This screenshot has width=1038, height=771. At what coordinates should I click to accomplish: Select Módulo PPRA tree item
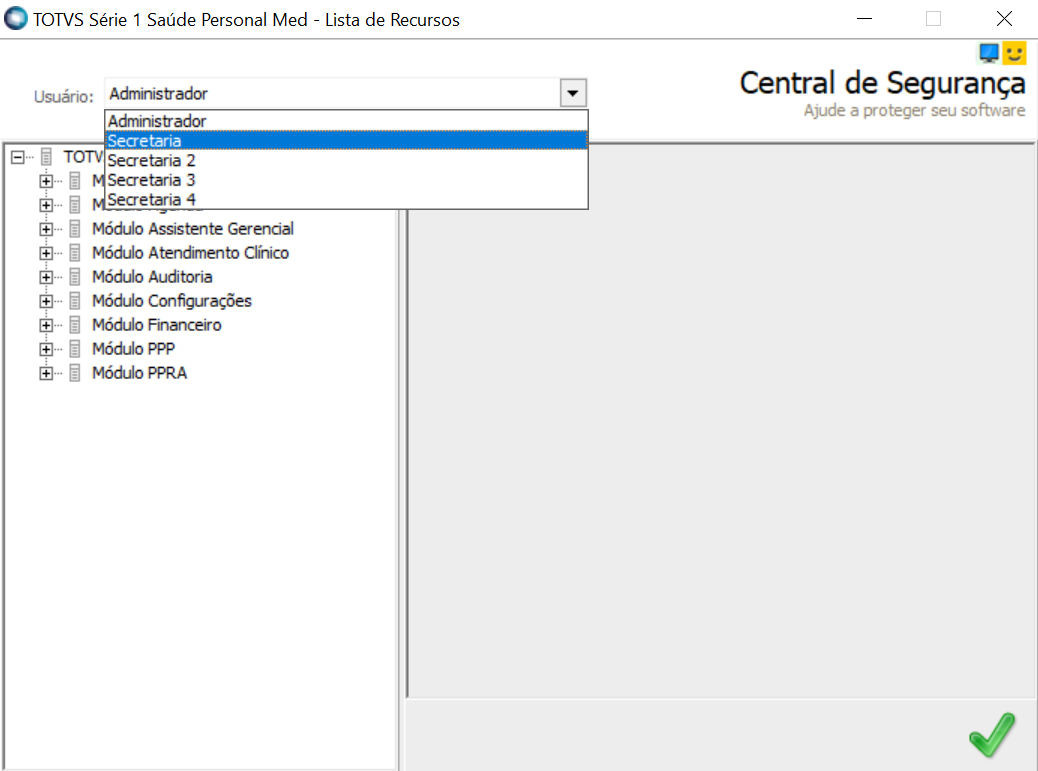[x=139, y=373]
